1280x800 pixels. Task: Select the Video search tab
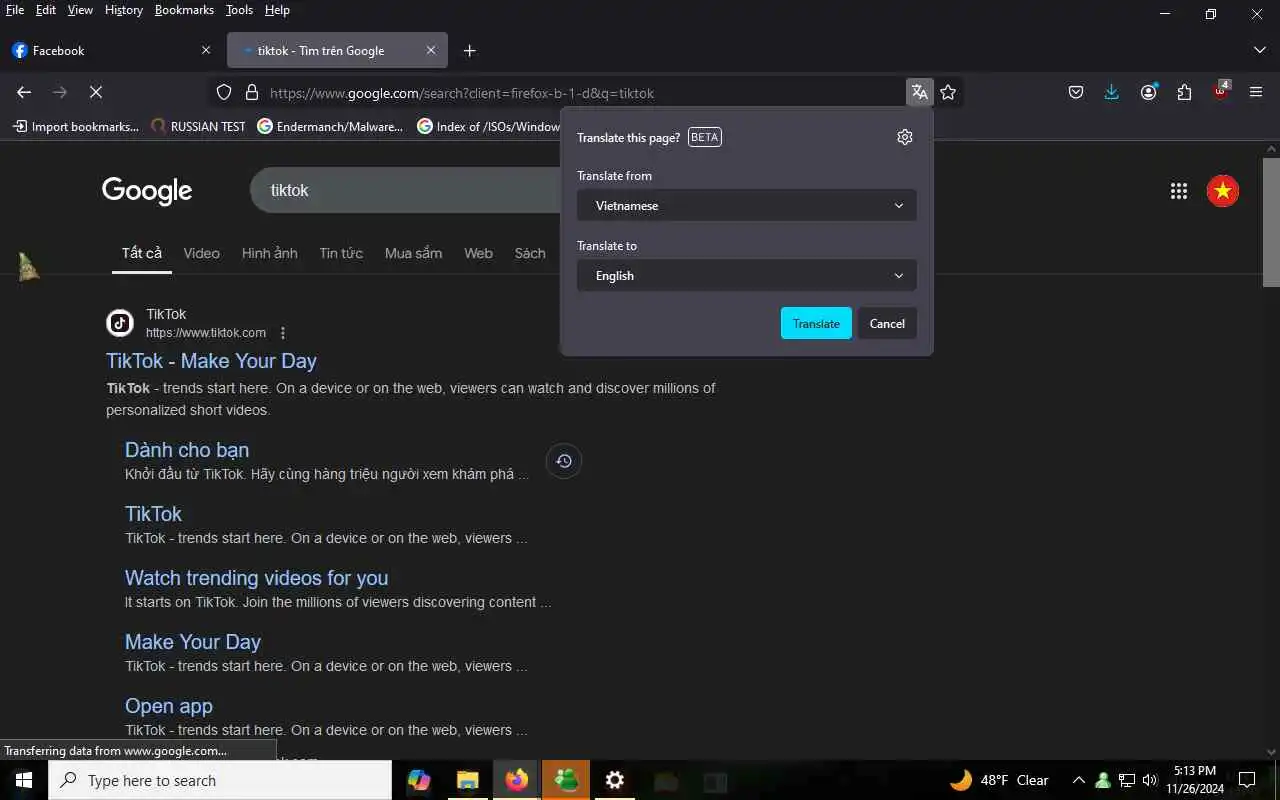point(201,253)
